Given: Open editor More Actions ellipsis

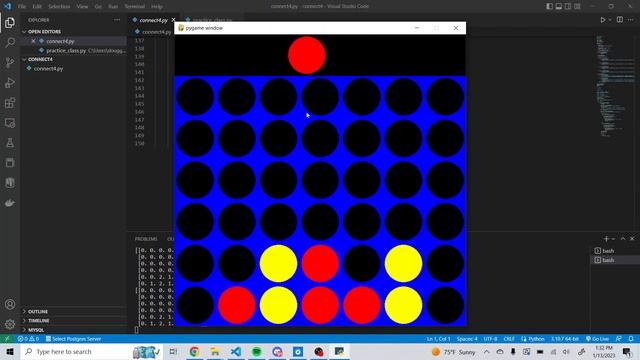Looking at the screenshot, I should tap(631, 20).
